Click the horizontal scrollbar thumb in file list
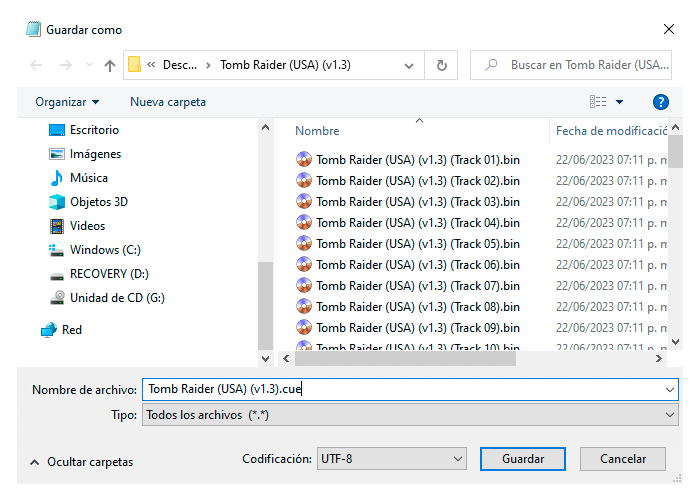The image size is (700, 500). point(405,359)
